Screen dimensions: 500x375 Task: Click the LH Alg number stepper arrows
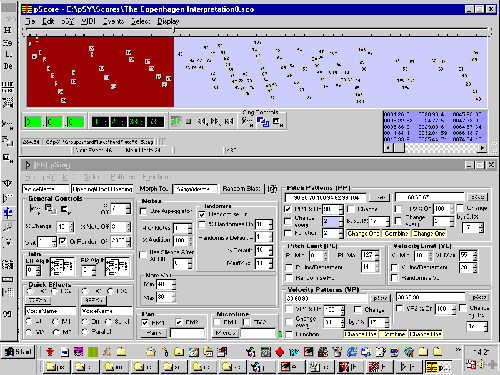pos(38,270)
